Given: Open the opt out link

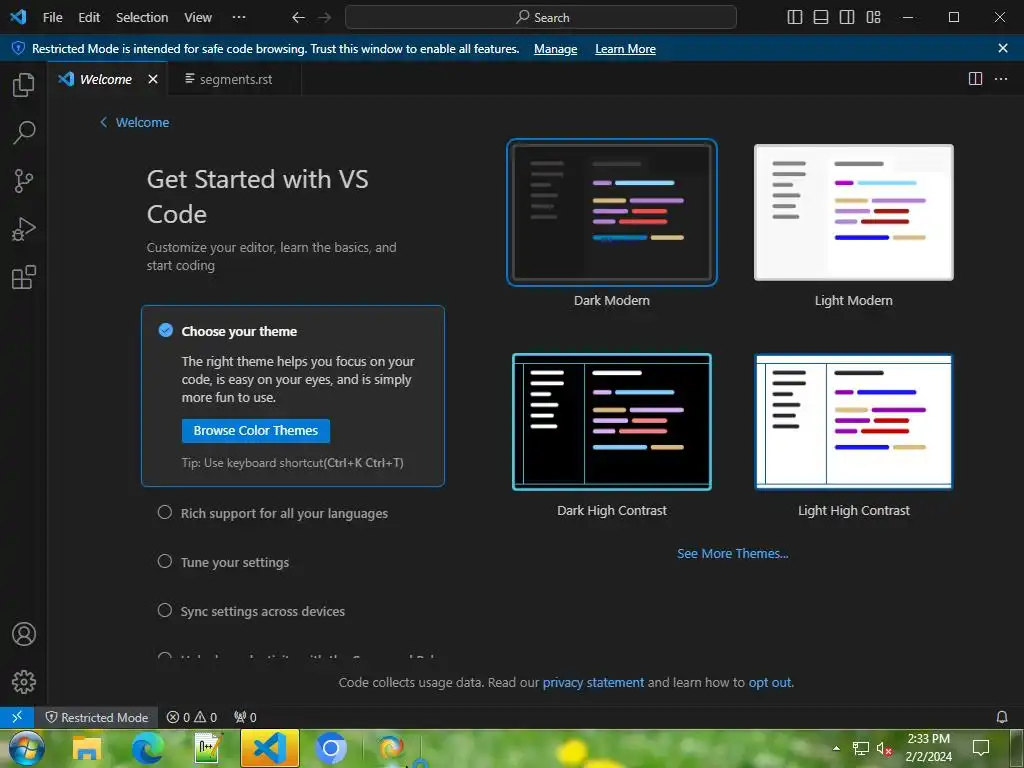Looking at the screenshot, I should pos(770,682).
